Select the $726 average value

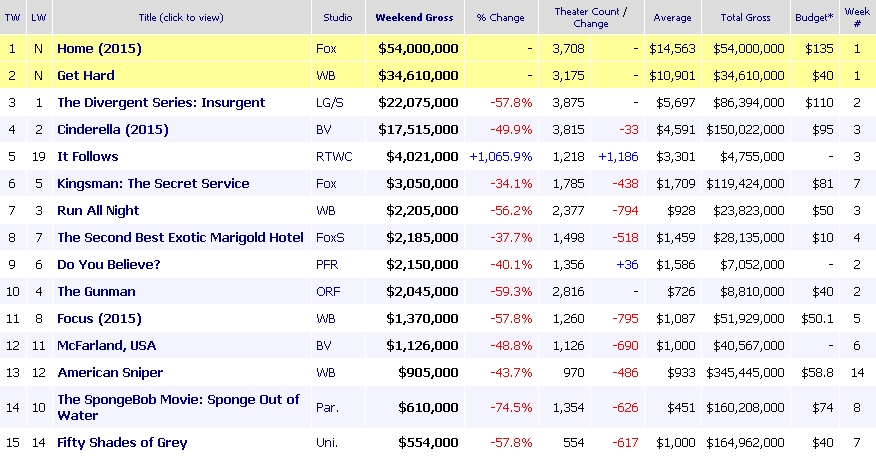pyautogui.click(x=682, y=292)
